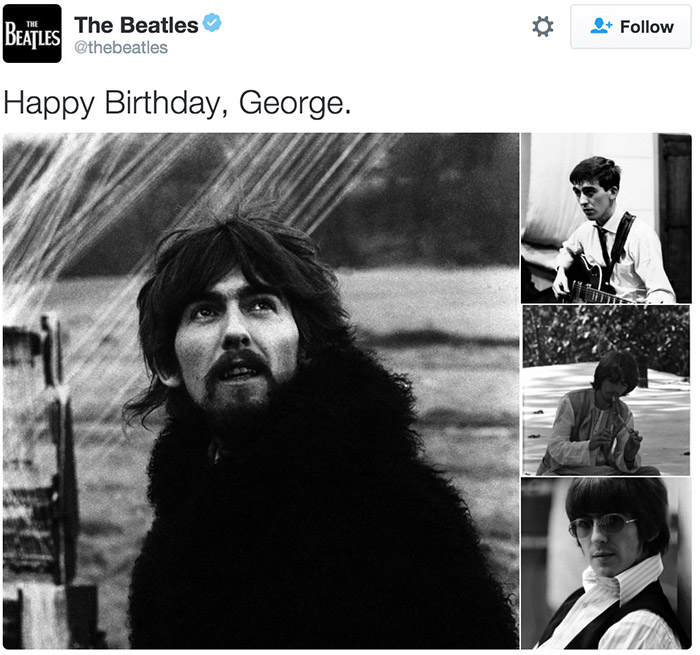Open the large black-and-white main photo
The image size is (700, 655).
pyautogui.click(x=260, y=390)
